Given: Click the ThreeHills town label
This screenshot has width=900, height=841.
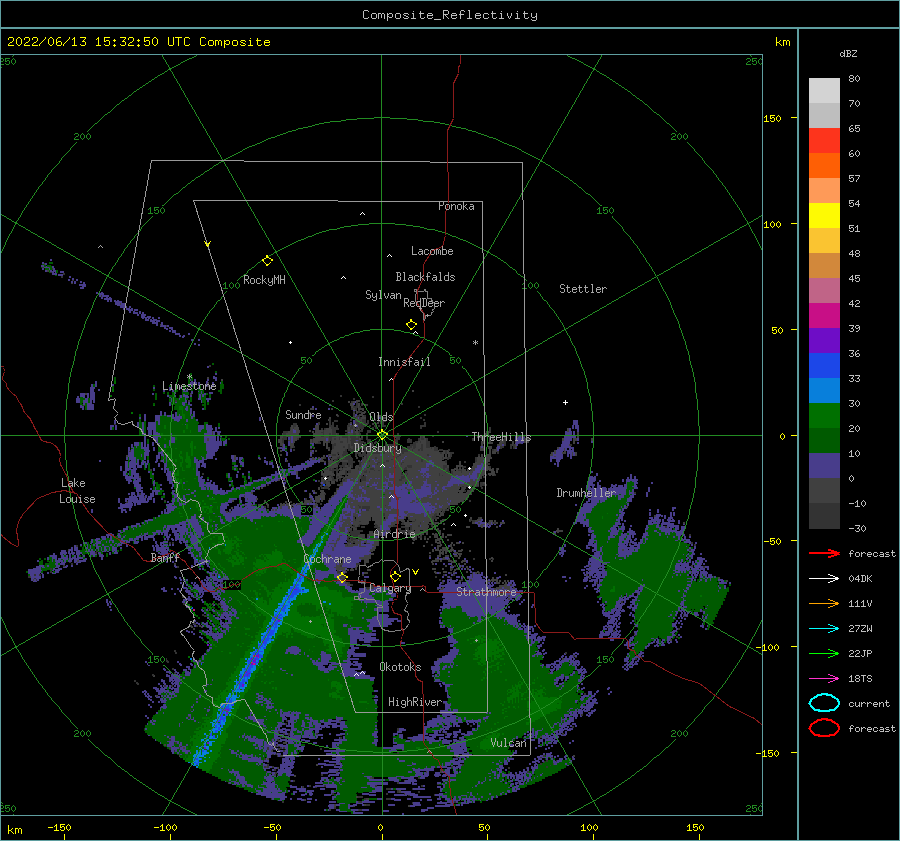Looking at the screenshot, I should 501,437.
